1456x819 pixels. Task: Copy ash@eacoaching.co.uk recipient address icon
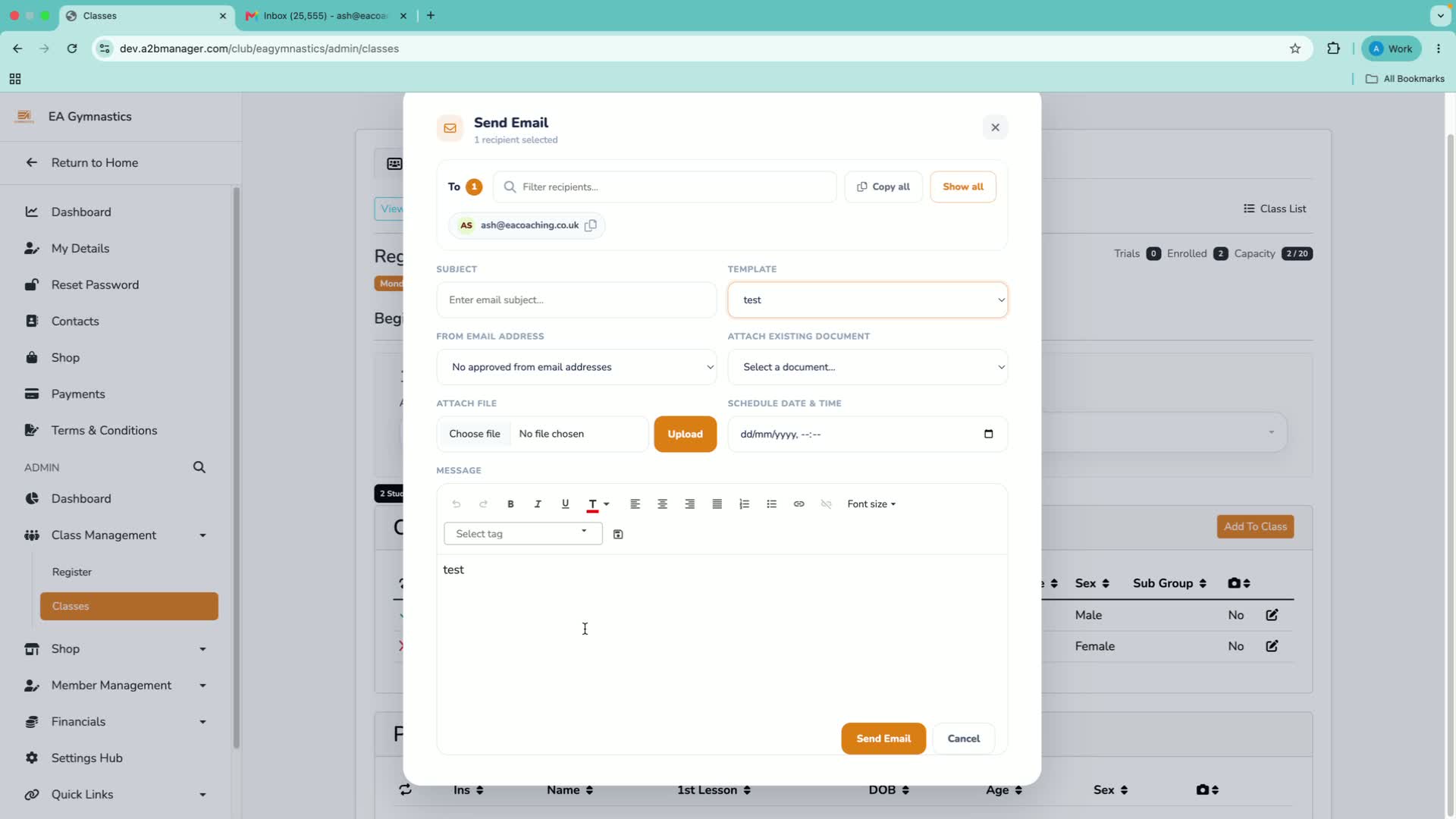tap(591, 225)
